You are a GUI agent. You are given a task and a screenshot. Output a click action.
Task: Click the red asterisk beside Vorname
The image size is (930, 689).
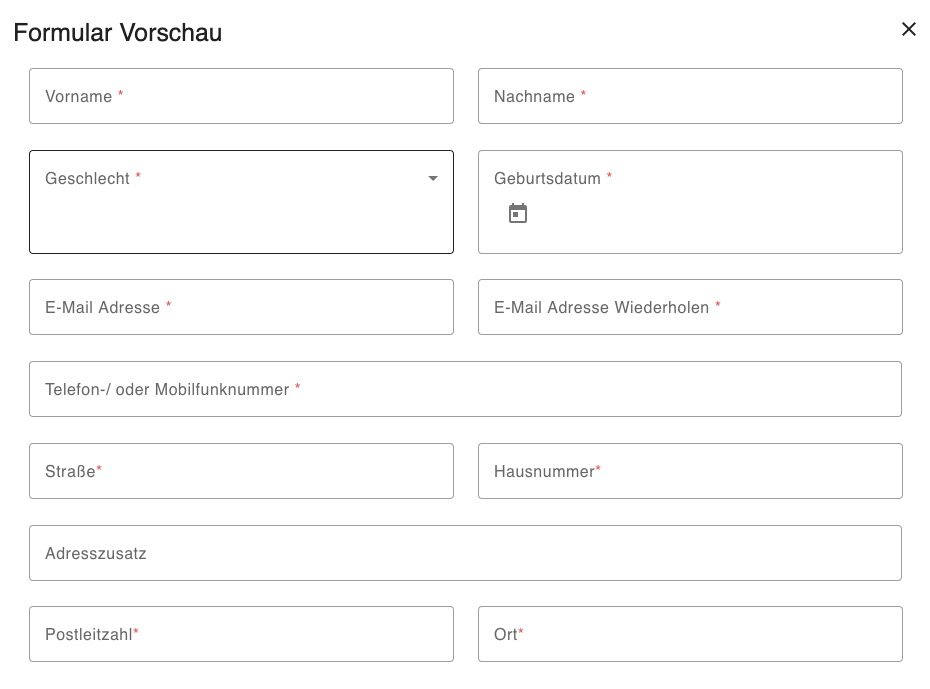tap(120, 93)
